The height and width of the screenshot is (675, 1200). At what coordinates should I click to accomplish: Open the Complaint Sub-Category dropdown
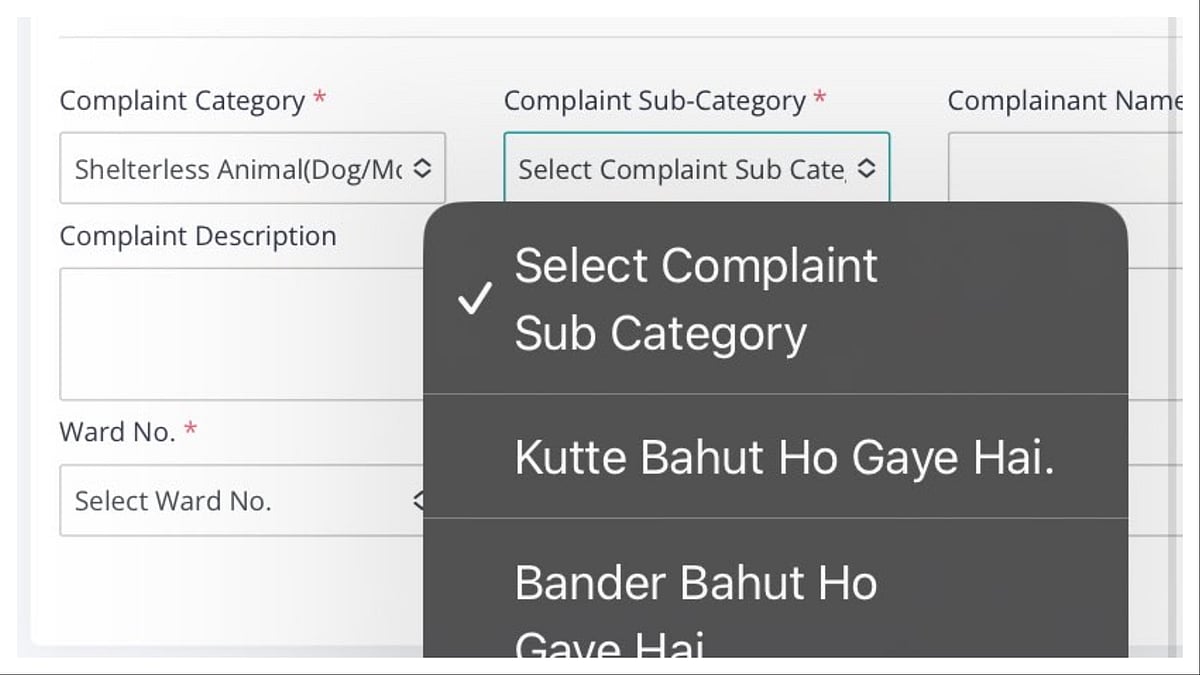coord(695,168)
